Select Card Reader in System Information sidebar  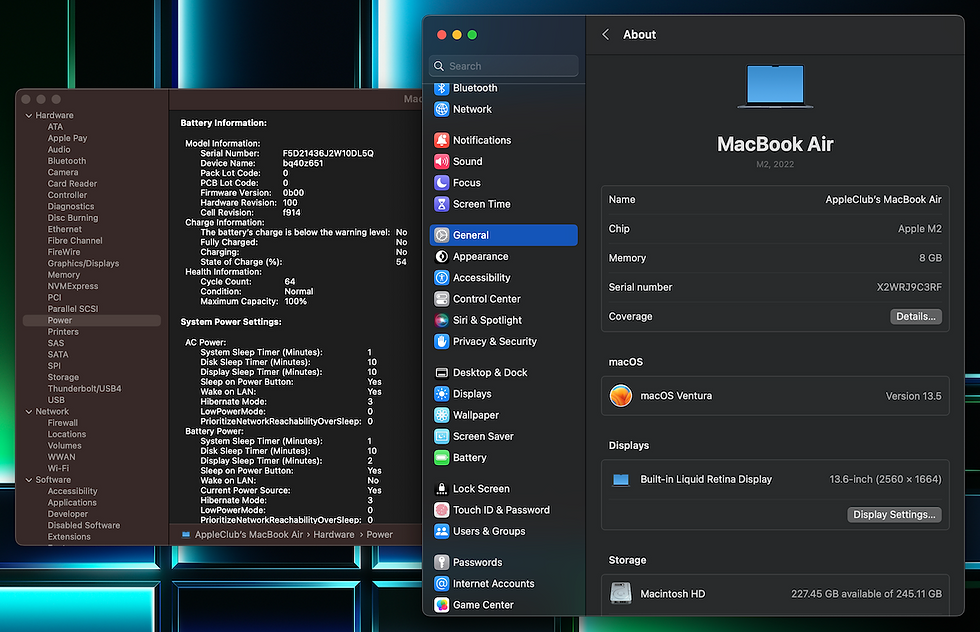click(x=72, y=184)
